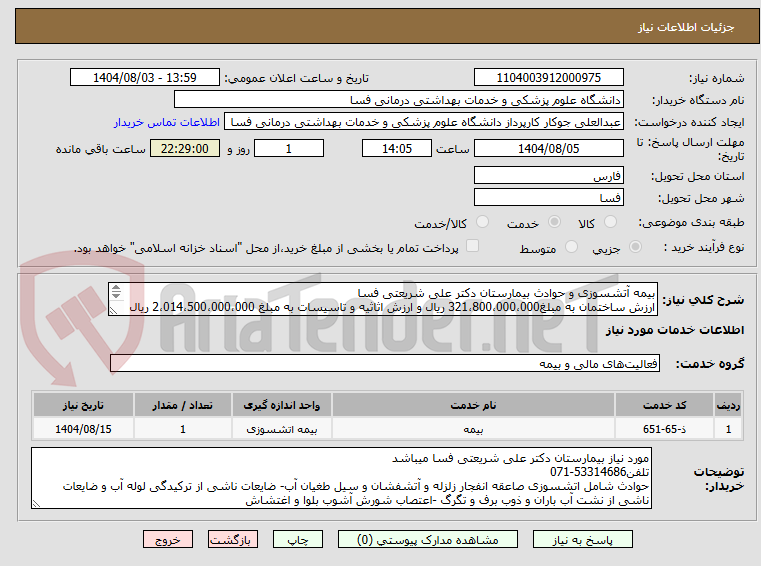Viewport: 761px width, 566px height.
Task: Click the 'ساعت باقی مانده' label
Action: coord(100,149)
